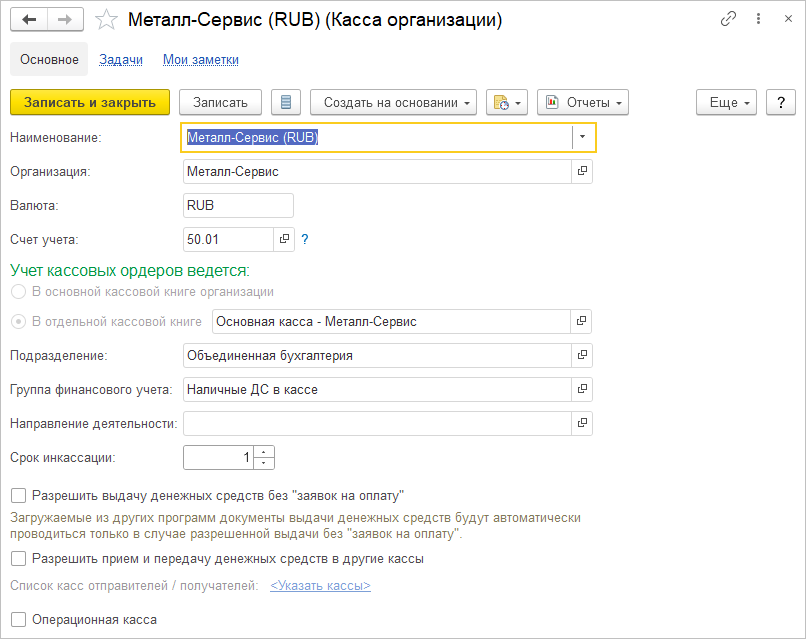Open the document with clock icon dropdown
The height and width of the screenshot is (639, 806).
coord(507,102)
